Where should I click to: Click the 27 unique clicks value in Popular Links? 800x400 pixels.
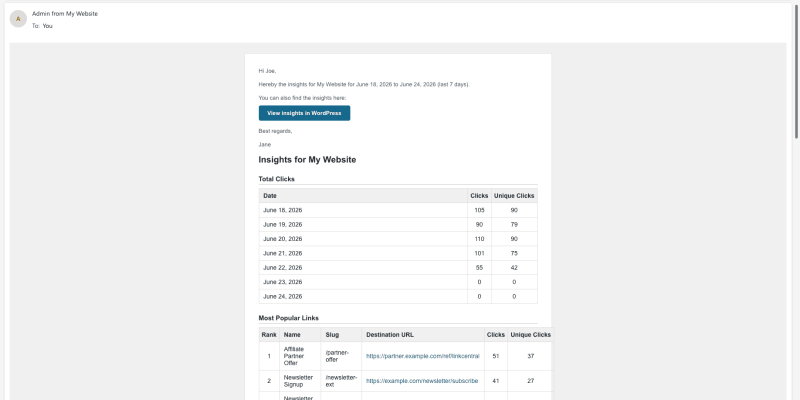(x=531, y=381)
